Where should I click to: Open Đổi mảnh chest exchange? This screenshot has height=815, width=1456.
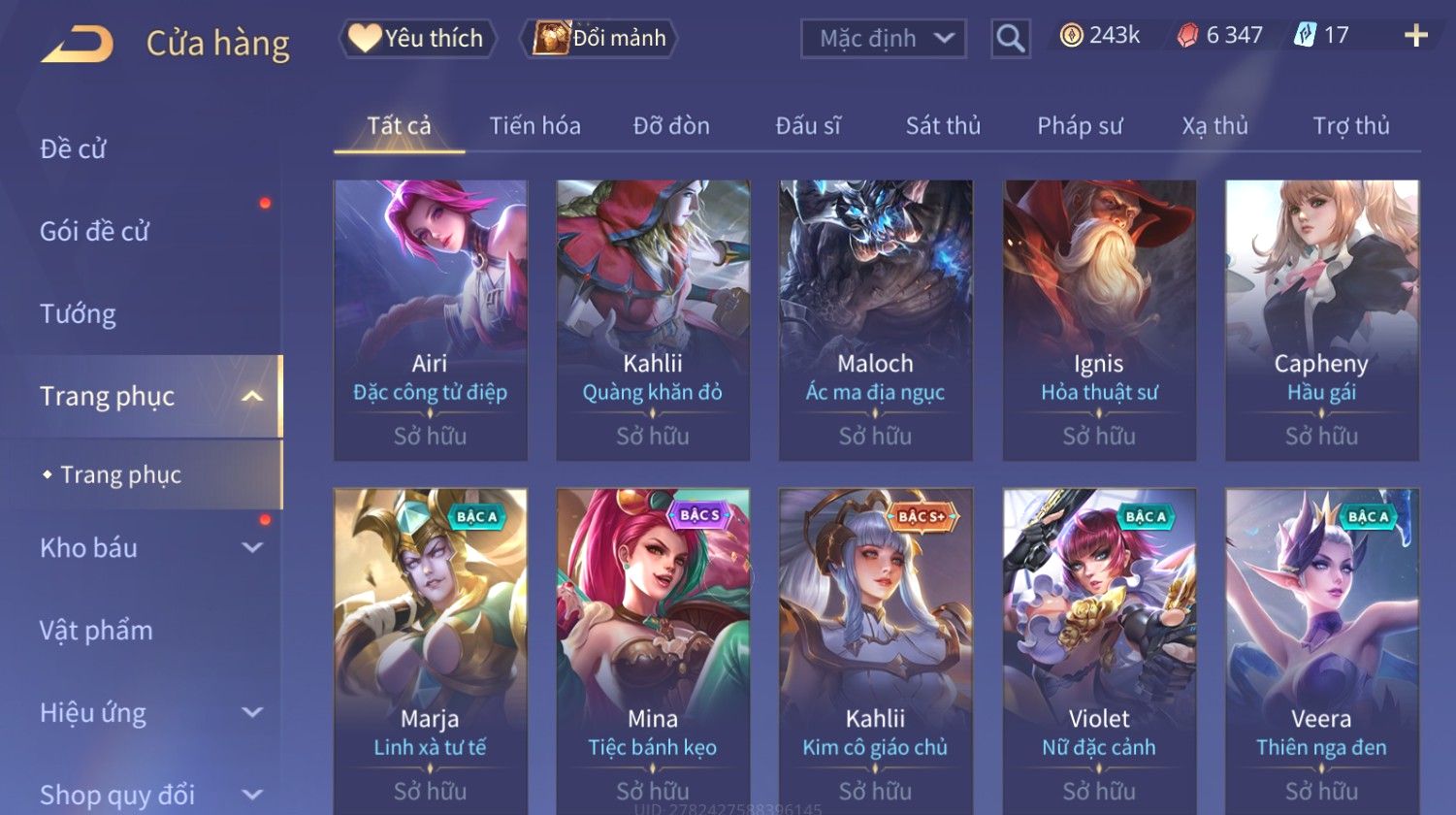599,39
